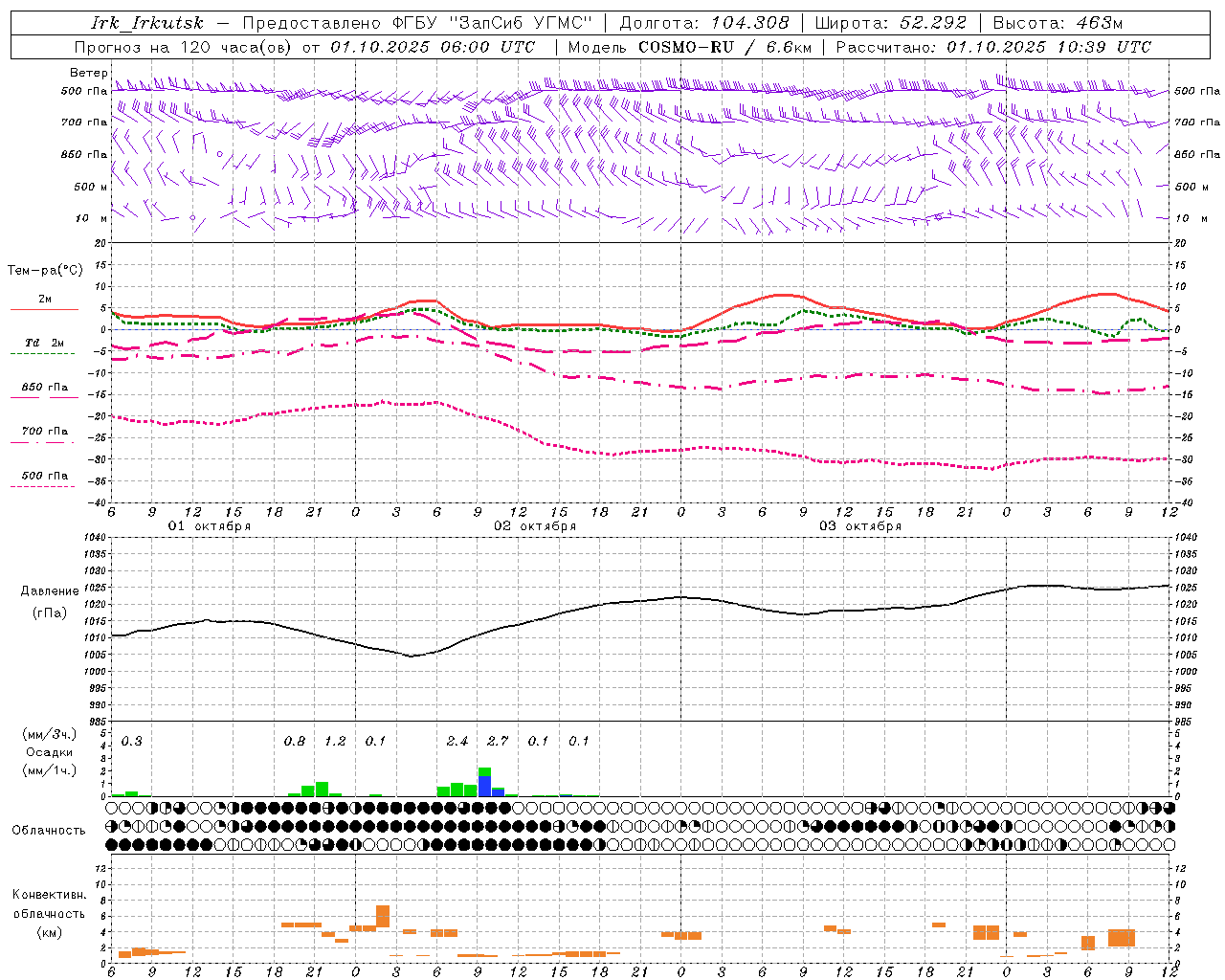Click the Ветер panel label

click(89, 73)
